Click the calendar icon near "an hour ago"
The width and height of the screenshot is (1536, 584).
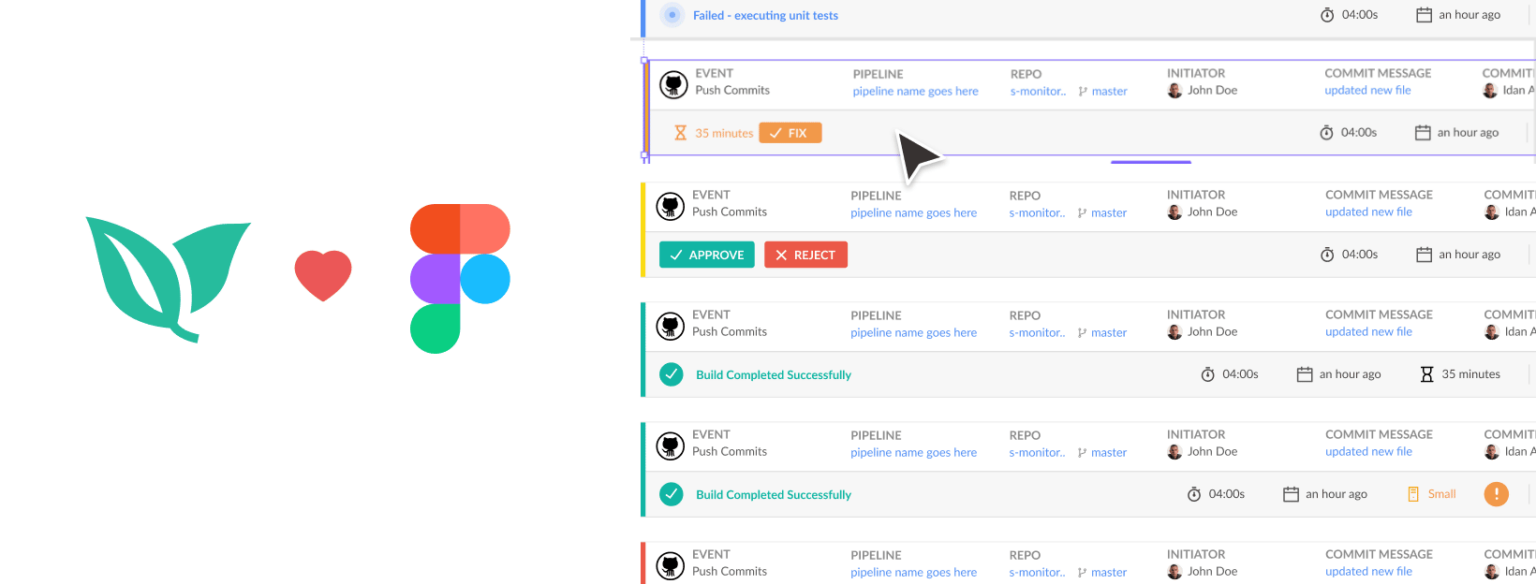pos(1424,131)
